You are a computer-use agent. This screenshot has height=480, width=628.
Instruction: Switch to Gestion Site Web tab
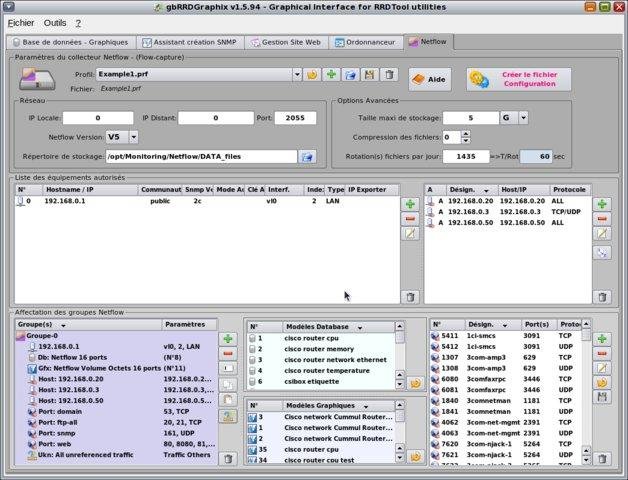tap(286, 42)
